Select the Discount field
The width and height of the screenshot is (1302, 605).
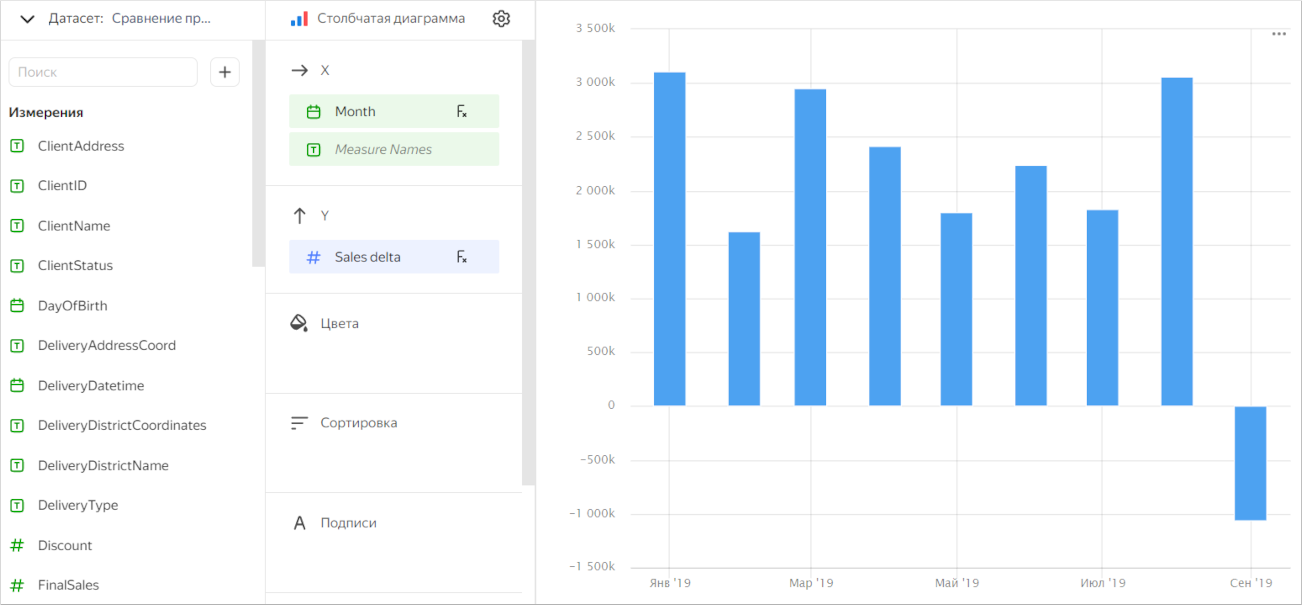pos(65,546)
